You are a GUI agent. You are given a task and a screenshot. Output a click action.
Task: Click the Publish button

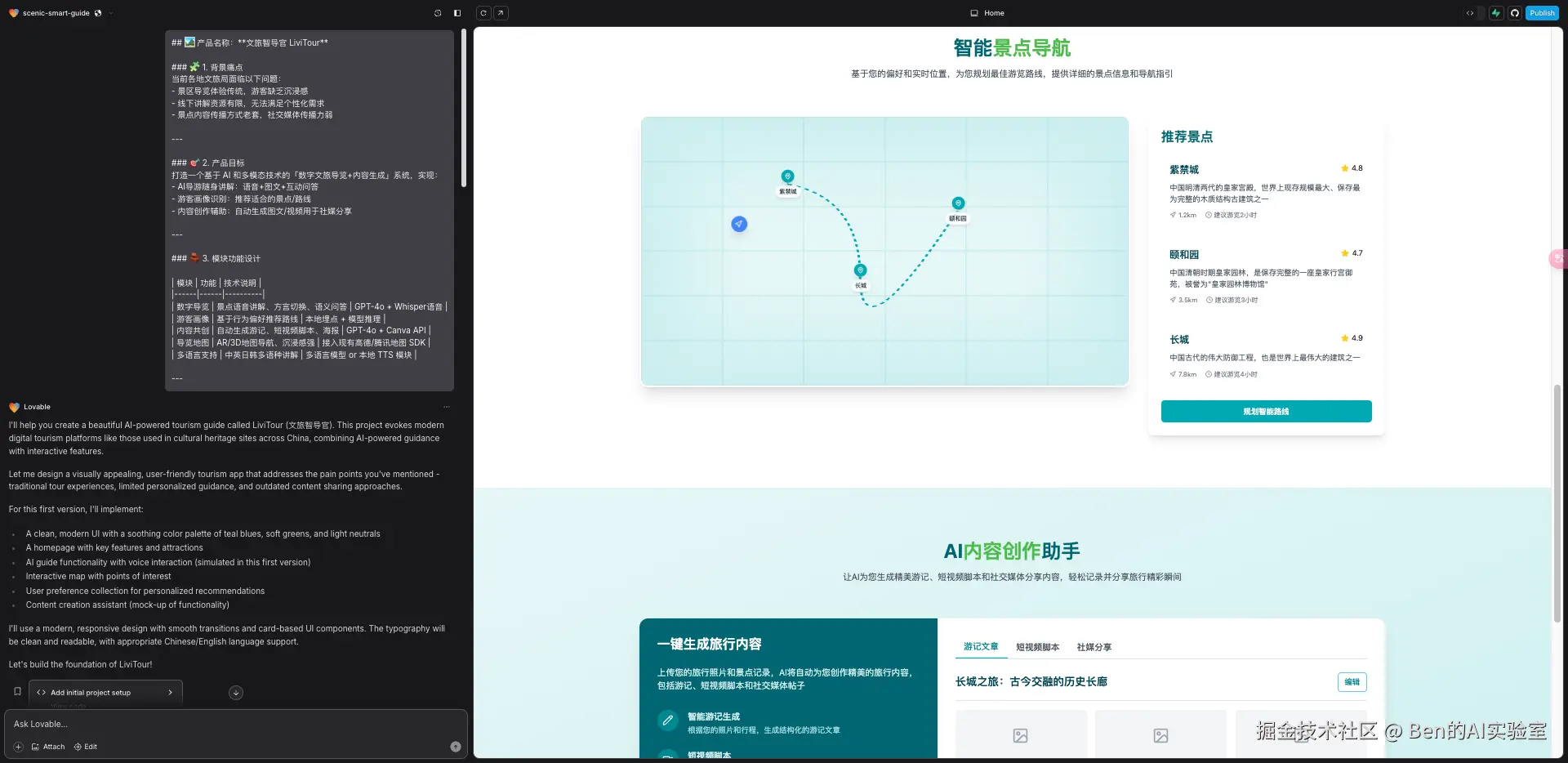pyautogui.click(x=1542, y=13)
